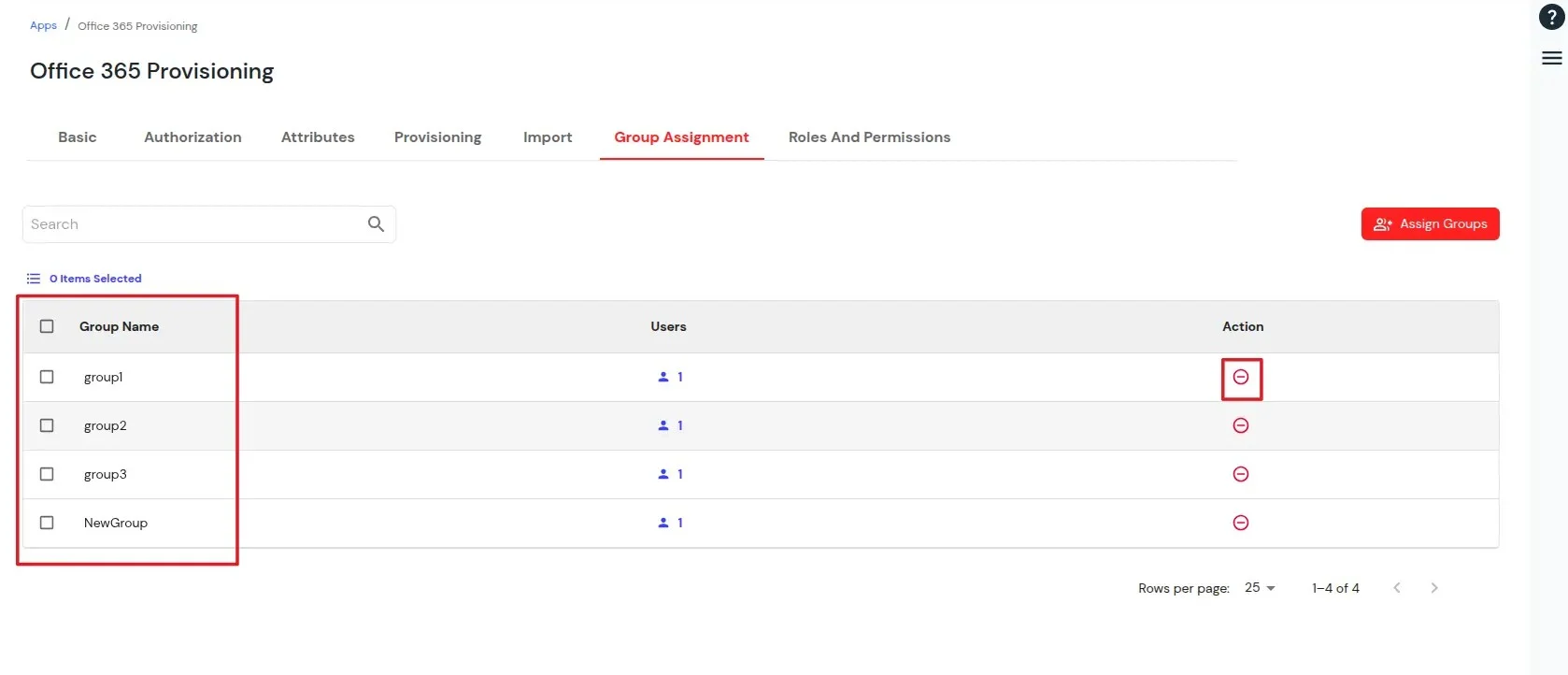Viewport: 1568px width, 675px height.
Task: Click the 1–4 of 4 pagination text
Action: [x=1335, y=588]
